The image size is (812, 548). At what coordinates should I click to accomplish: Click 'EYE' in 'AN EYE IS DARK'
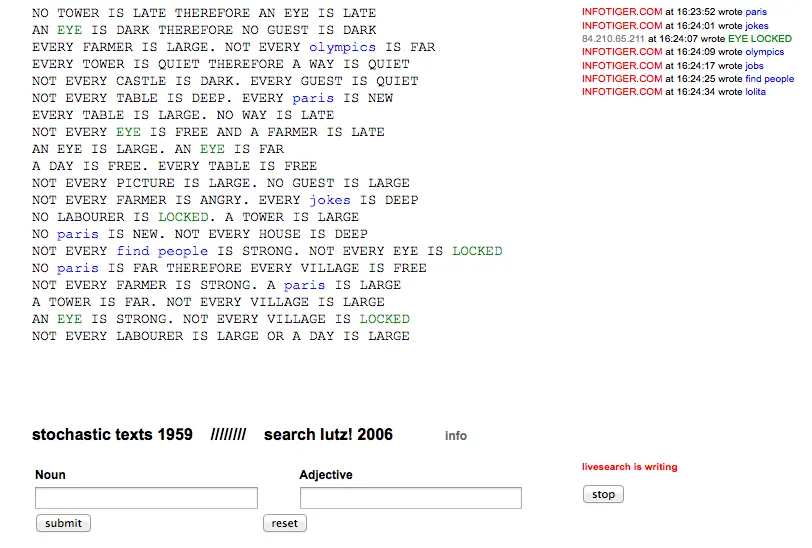[69, 30]
